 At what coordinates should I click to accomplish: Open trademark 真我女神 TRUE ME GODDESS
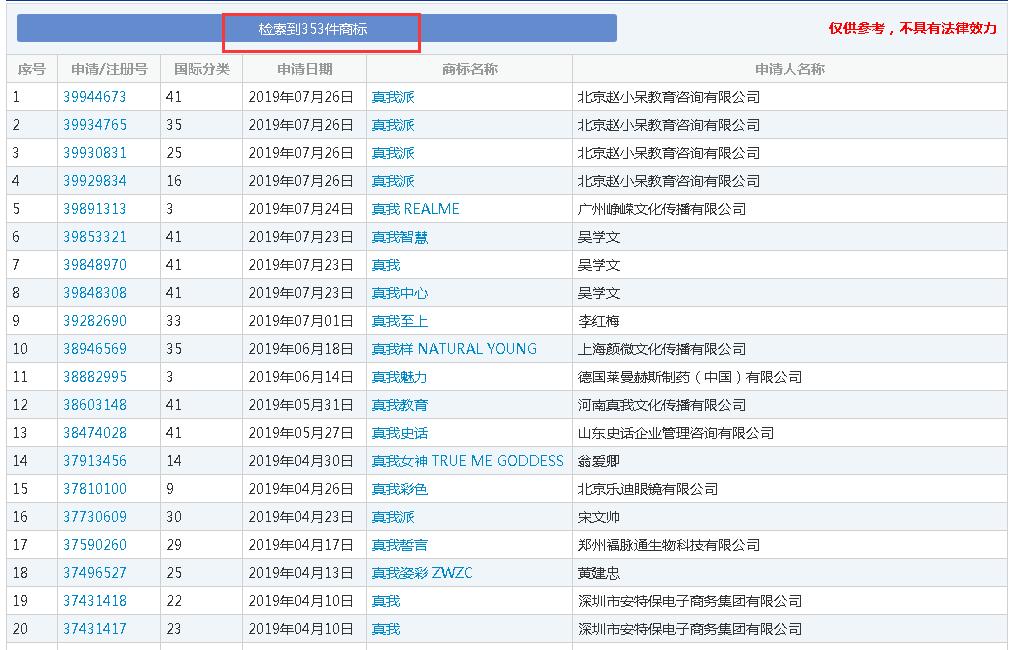pyautogui.click(x=467, y=461)
